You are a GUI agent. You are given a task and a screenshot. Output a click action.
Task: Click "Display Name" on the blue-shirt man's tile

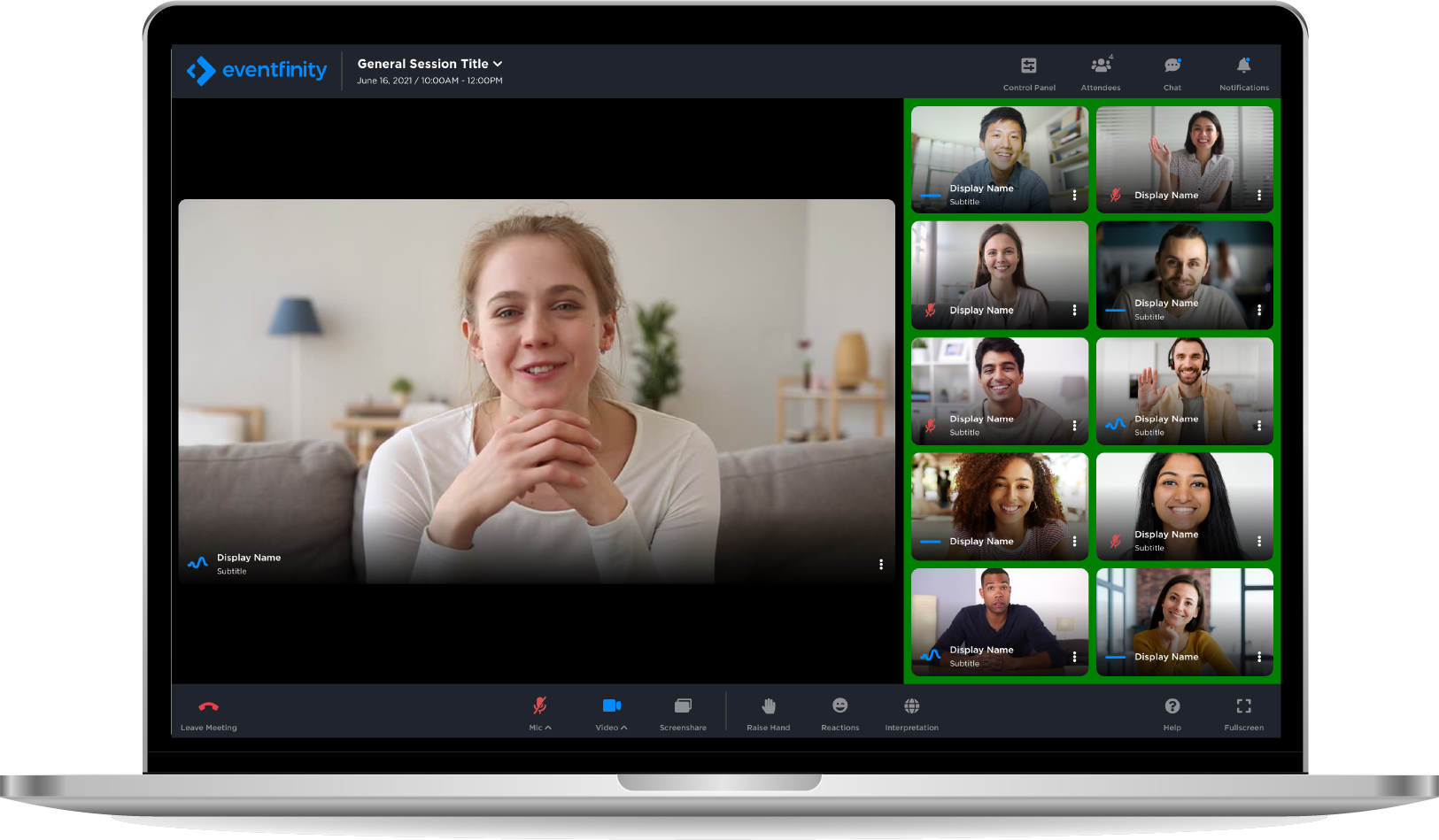[981, 189]
